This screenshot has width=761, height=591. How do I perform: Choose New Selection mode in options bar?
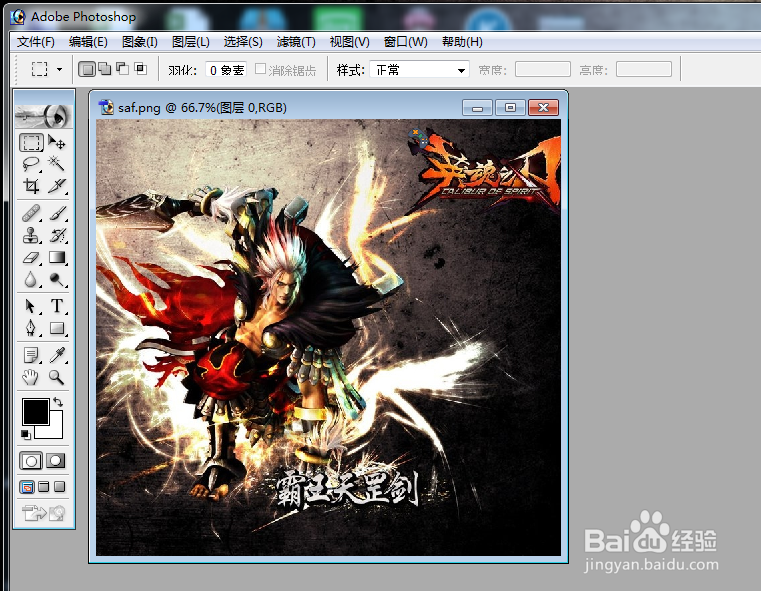coord(87,69)
